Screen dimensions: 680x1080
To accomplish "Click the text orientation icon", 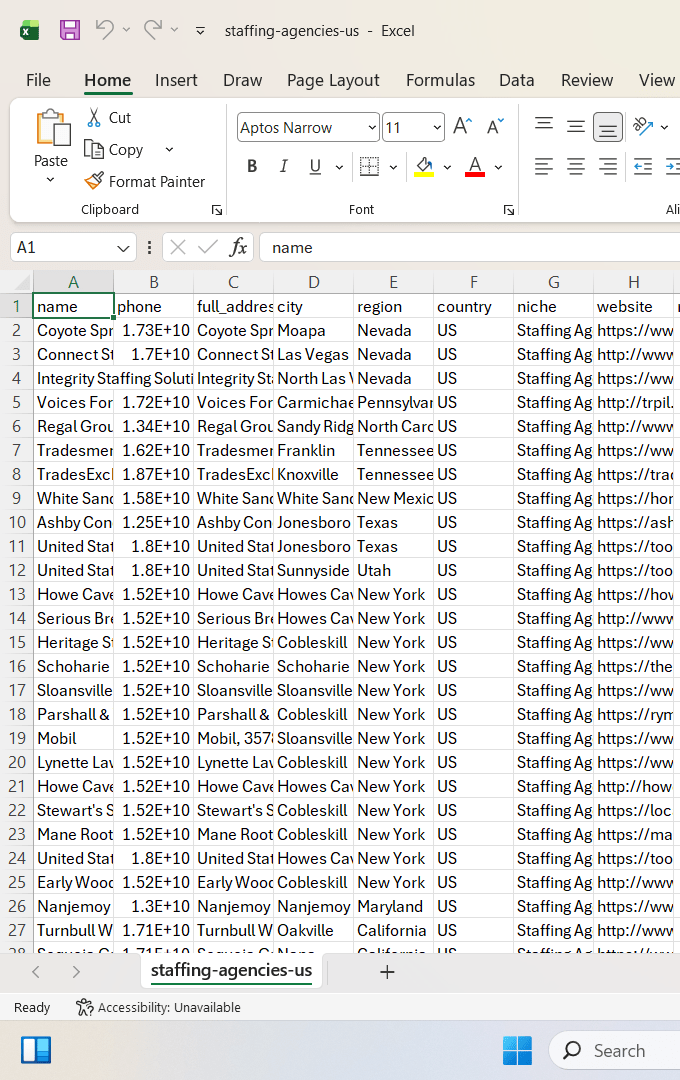I will tap(643, 126).
